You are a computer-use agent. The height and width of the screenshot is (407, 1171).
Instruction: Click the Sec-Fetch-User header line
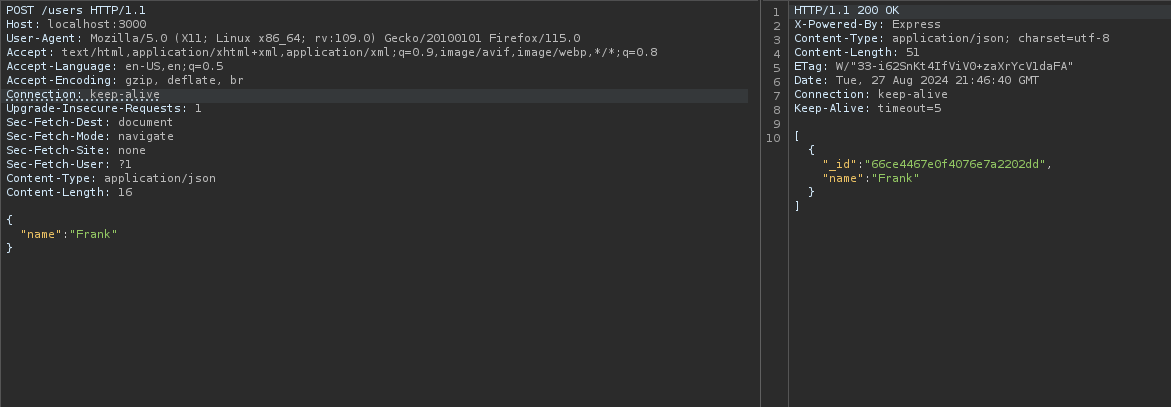[x=69, y=164]
